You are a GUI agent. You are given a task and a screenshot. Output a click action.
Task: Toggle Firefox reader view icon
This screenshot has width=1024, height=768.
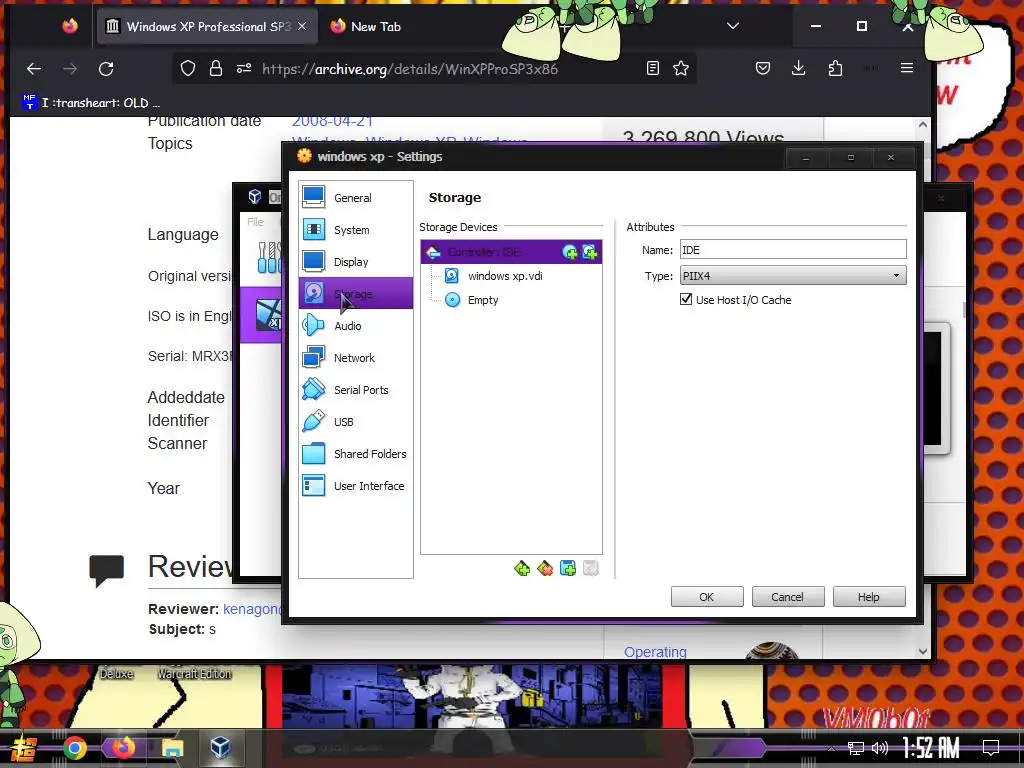(652, 68)
